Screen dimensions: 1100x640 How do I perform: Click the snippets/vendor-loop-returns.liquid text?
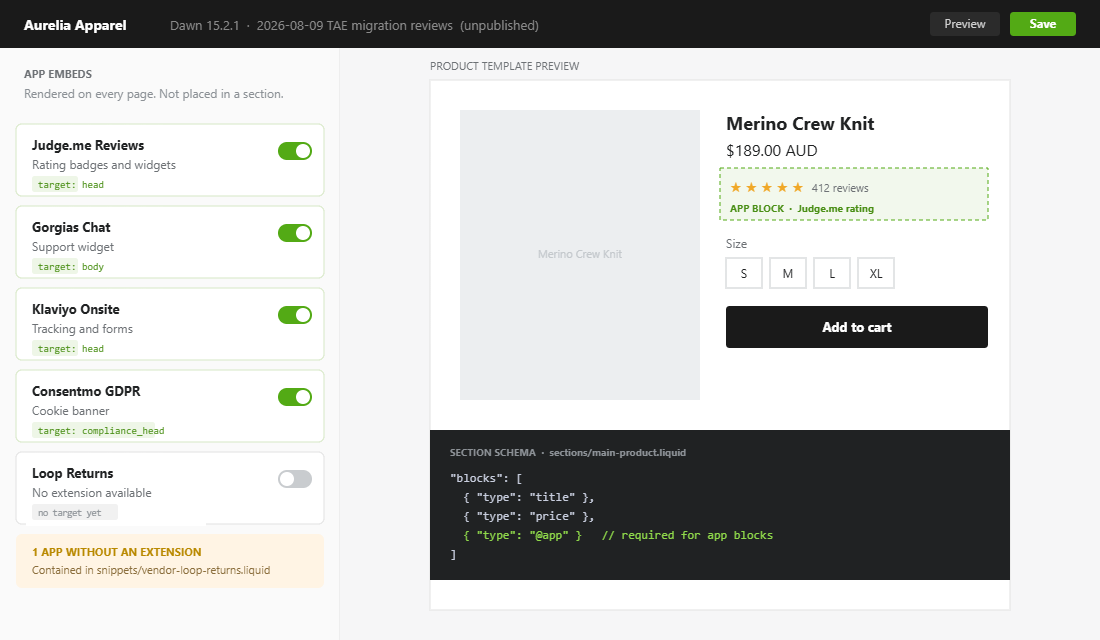tap(183, 570)
